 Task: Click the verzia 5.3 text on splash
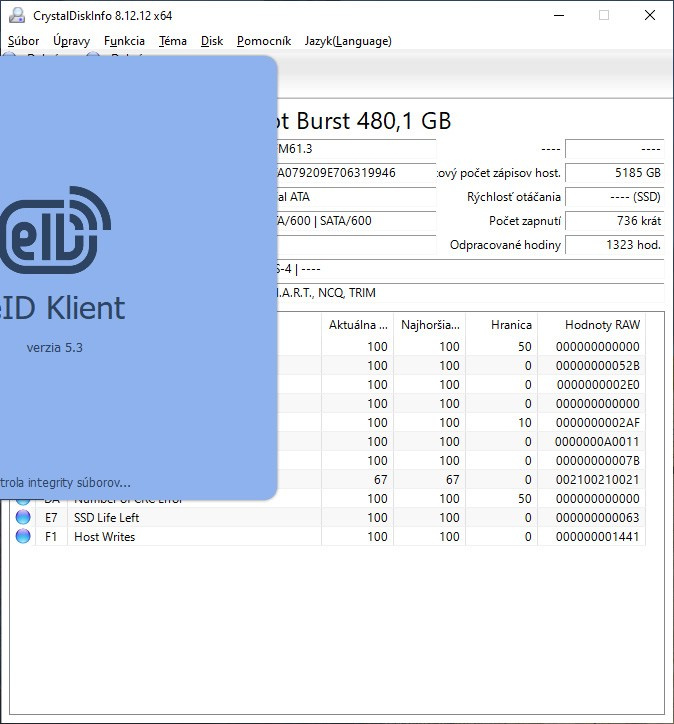(54, 348)
